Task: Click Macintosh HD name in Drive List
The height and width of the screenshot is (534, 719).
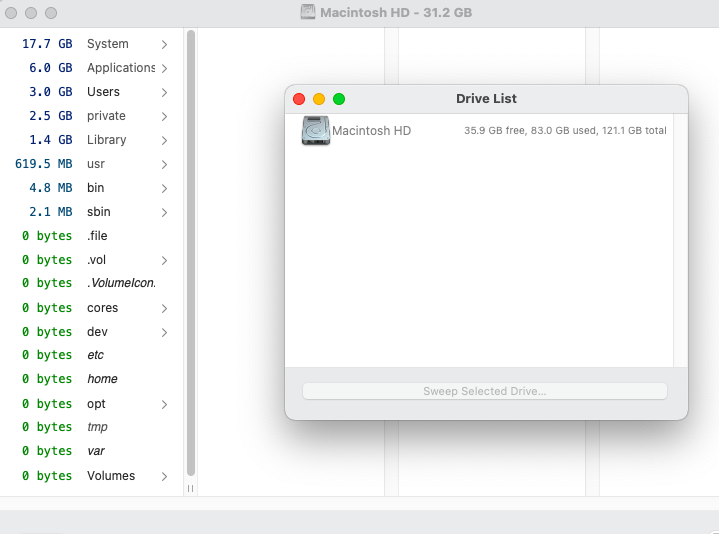Action: pyautogui.click(x=371, y=131)
